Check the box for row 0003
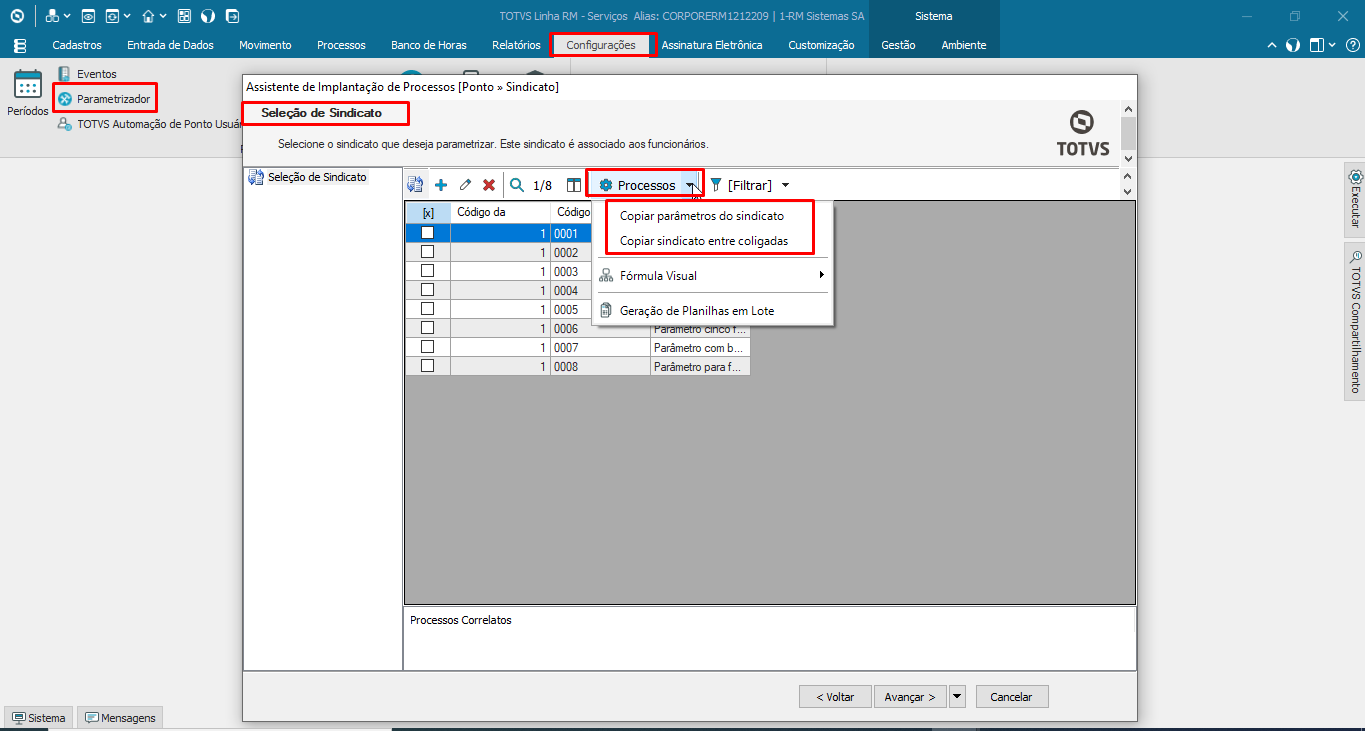 (428, 271)
